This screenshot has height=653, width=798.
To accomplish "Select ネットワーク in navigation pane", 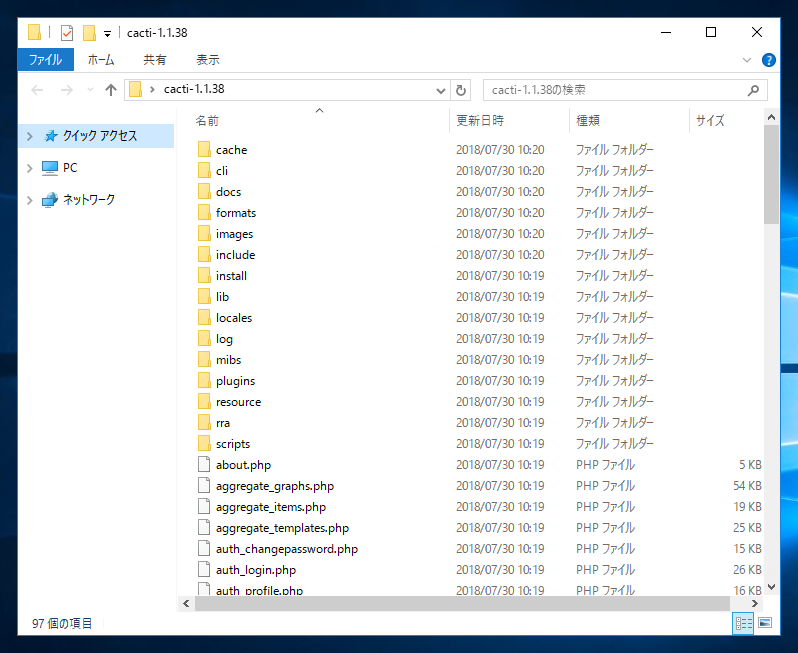I will pyautogui.click(x=89, y=200).
